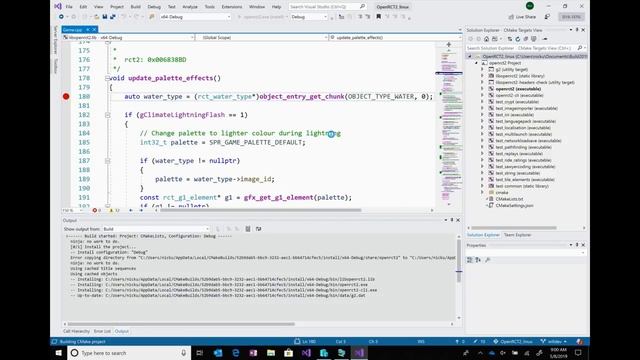
Task: Collapse the update_palette_effects function at line 178
Action: point(107,78)
